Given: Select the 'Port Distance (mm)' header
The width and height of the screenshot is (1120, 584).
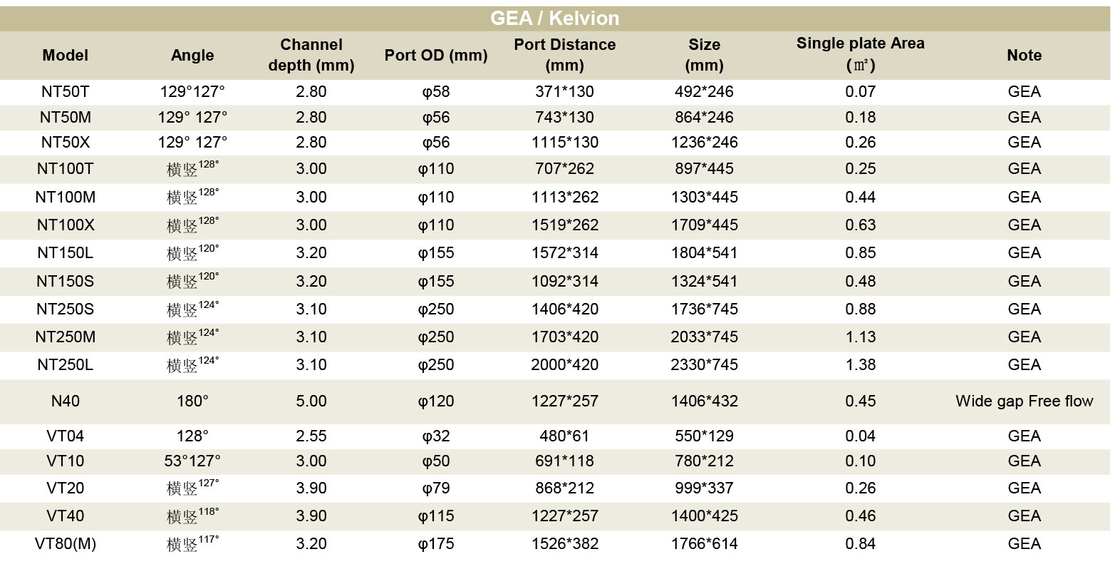Looking at the screenshot, I should (564, 55).
